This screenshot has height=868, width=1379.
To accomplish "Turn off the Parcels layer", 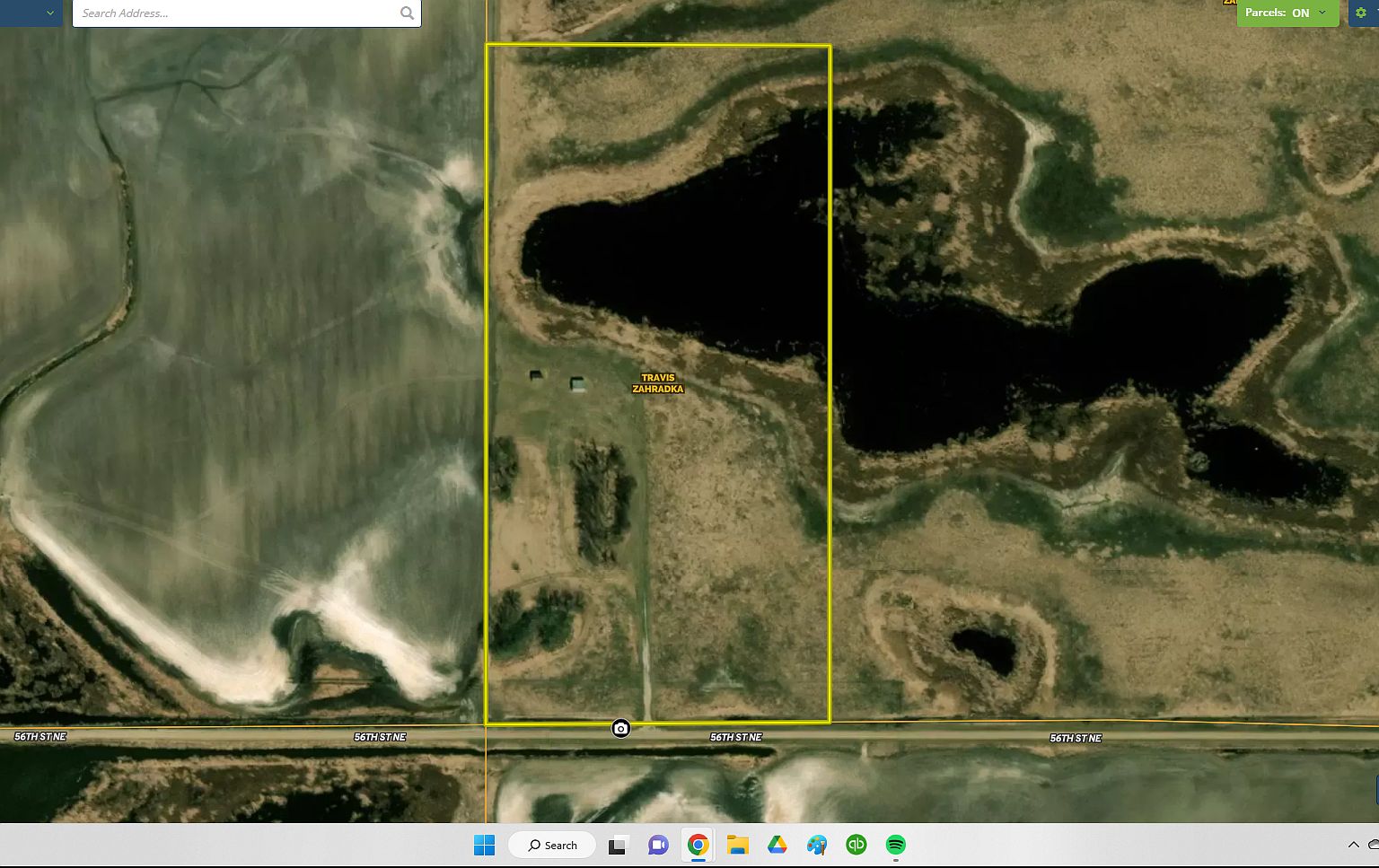I will point(1300,13).
